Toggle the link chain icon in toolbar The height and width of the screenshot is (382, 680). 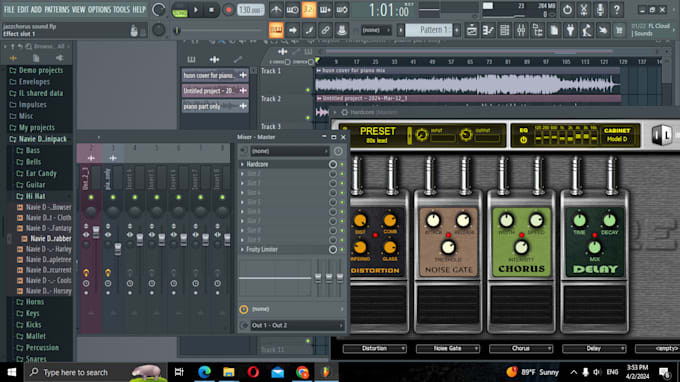click(x=325, y=30)
